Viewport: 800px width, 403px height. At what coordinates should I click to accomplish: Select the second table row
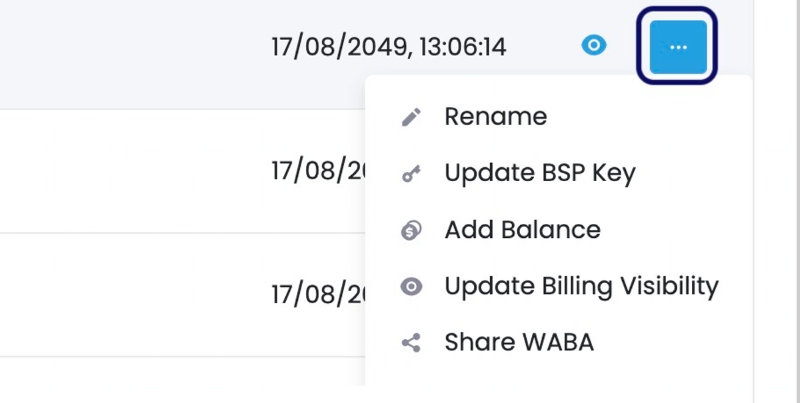pos(183,171)
